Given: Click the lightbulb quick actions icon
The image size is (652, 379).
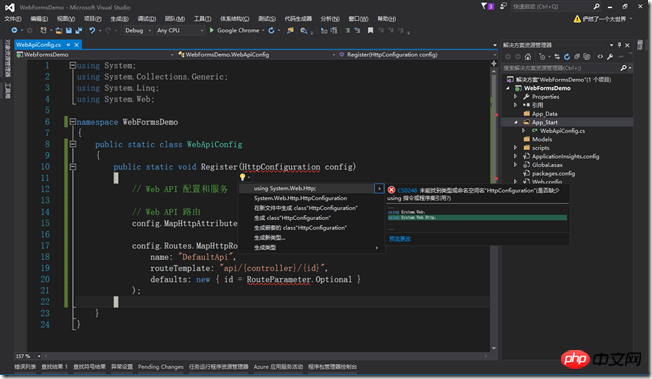Looking at the screenshot, I should coord(242,177).
